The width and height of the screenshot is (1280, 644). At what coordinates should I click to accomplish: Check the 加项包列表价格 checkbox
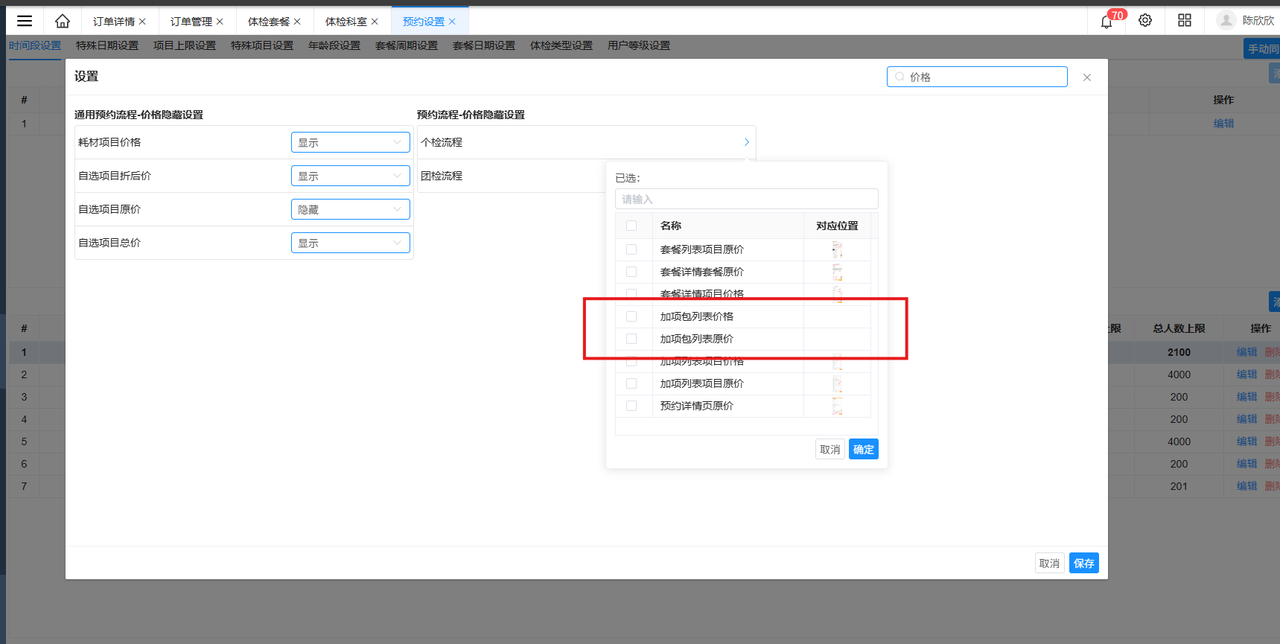tap(631, 317)
